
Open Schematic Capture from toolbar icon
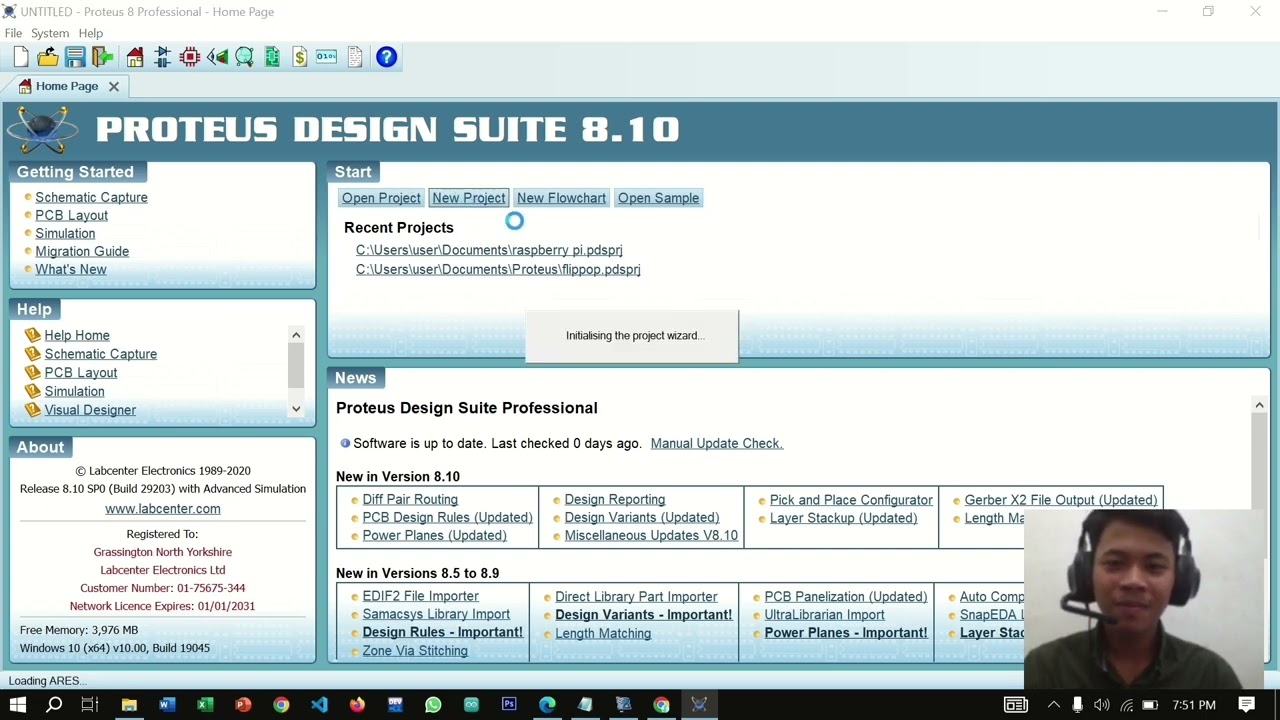(x=162, y=57)
